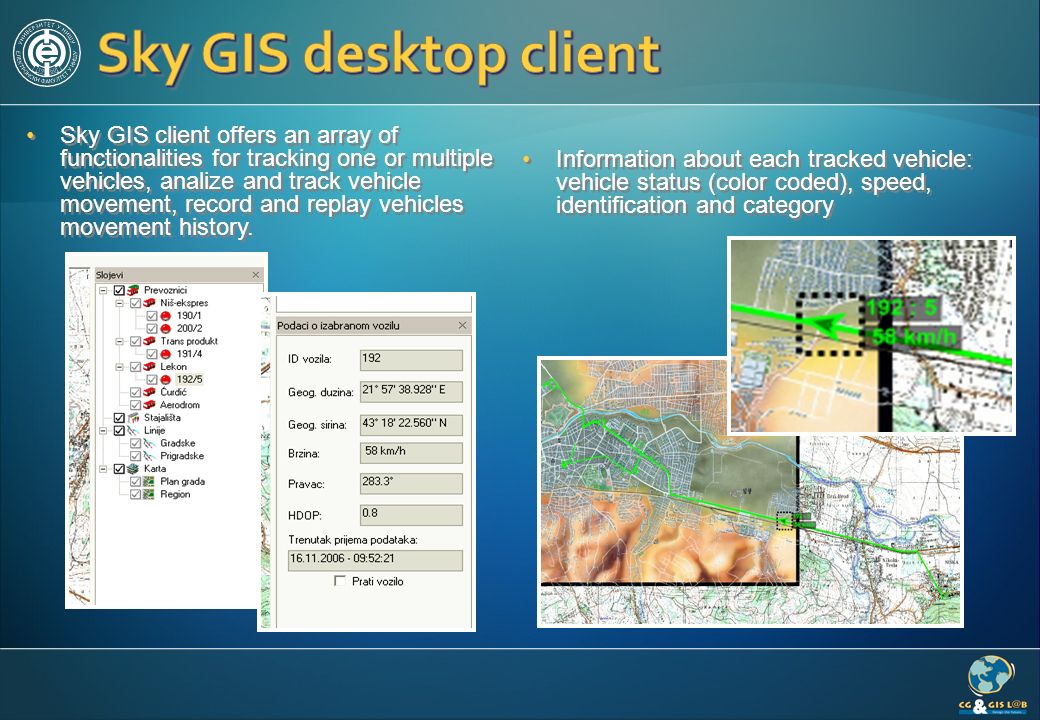The height and width of the screenshot is (720, 1040).
Task: Uncheck the Niš-ekspres checkbox
Action: coord(135,303)
